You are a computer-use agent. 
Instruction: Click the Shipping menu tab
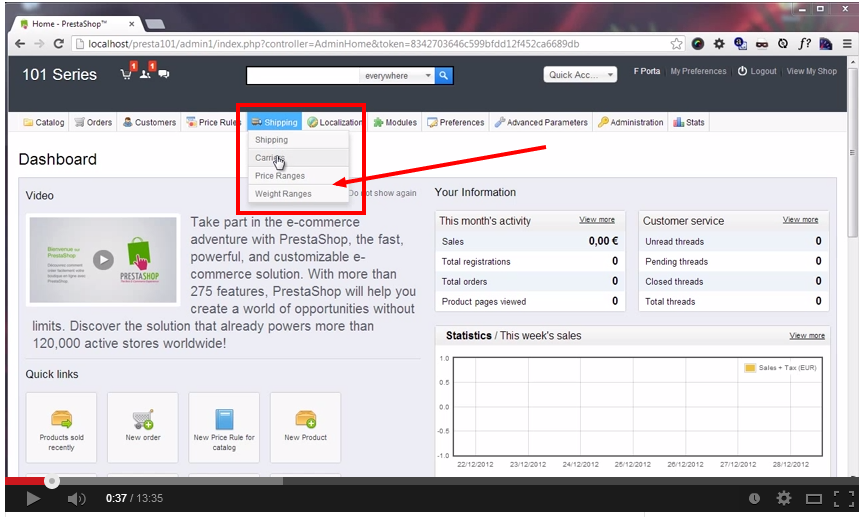click(x=275, y=122)
